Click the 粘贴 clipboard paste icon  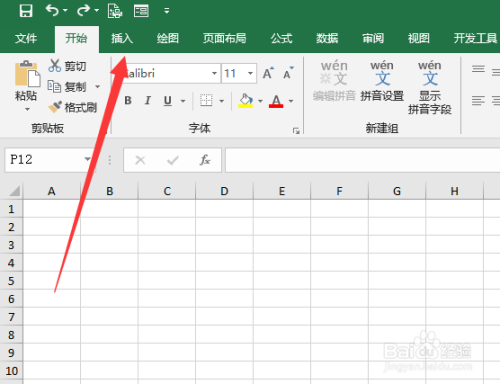tap(27, 73)
